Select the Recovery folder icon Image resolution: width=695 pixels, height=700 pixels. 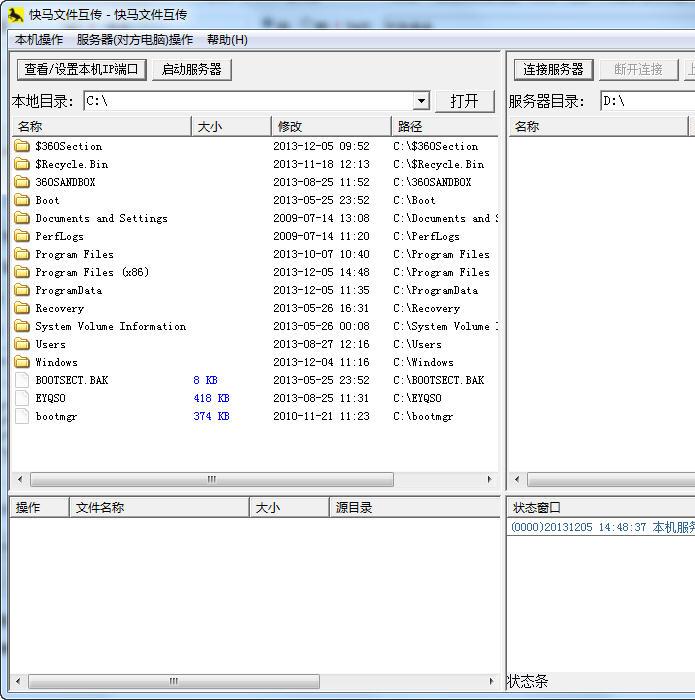pyautogui.click(x=22, y=308)
